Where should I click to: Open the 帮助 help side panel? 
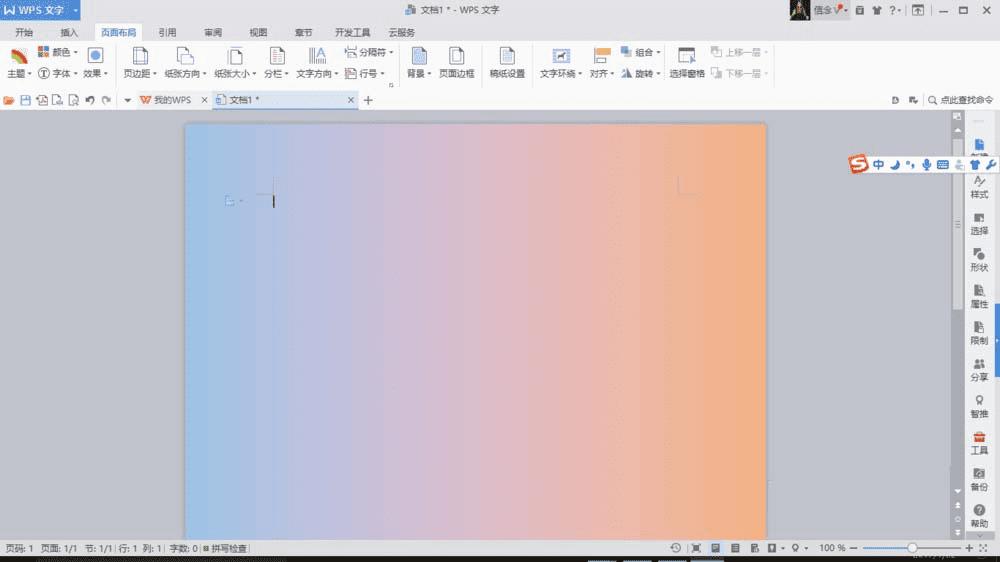pyautogui.click(x=979, y=516)
